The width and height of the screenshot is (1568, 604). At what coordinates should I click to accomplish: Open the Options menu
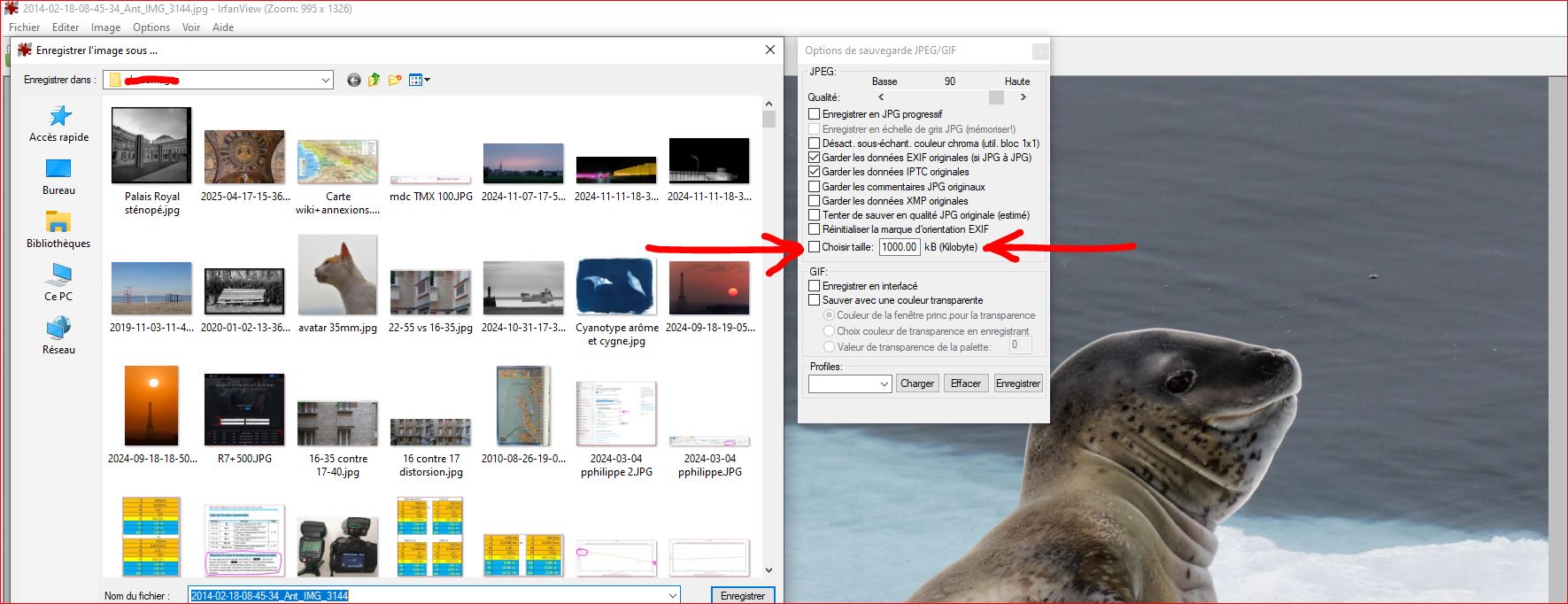151,27
